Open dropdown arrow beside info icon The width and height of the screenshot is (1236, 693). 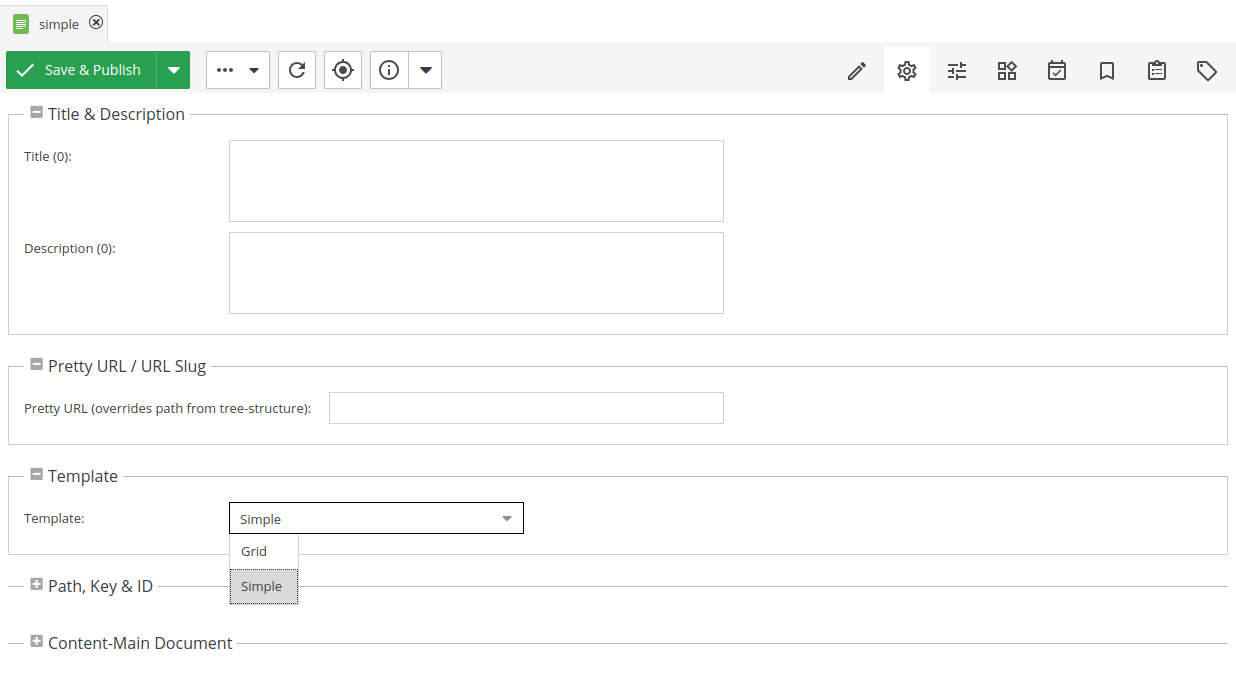[426, 70]
